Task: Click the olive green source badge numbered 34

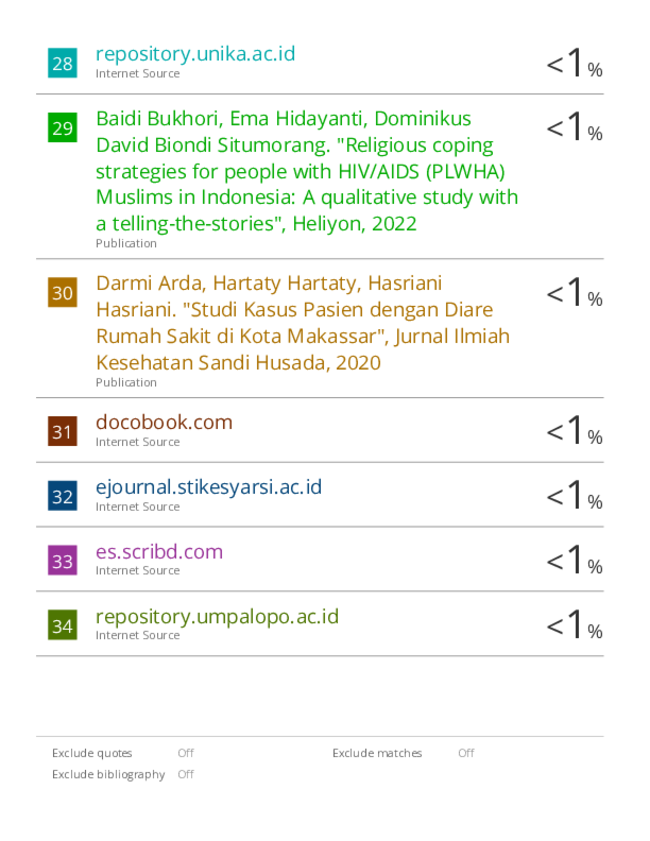Action: click(x=62, y=625)
